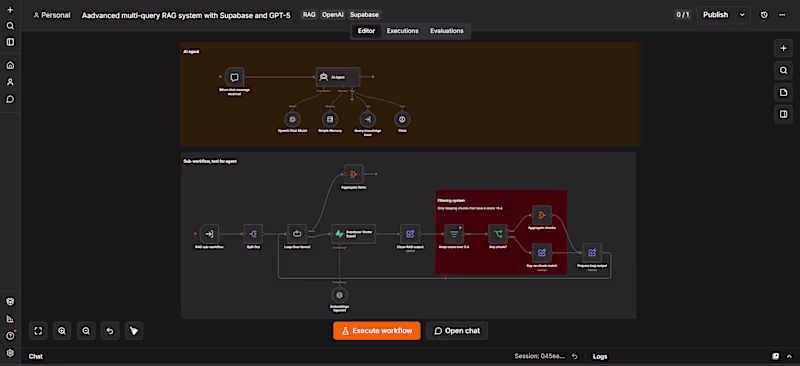Click the RAG tag
Image resolution: width=800 pixels, height=366 pixels.
(x=309, y=15)
